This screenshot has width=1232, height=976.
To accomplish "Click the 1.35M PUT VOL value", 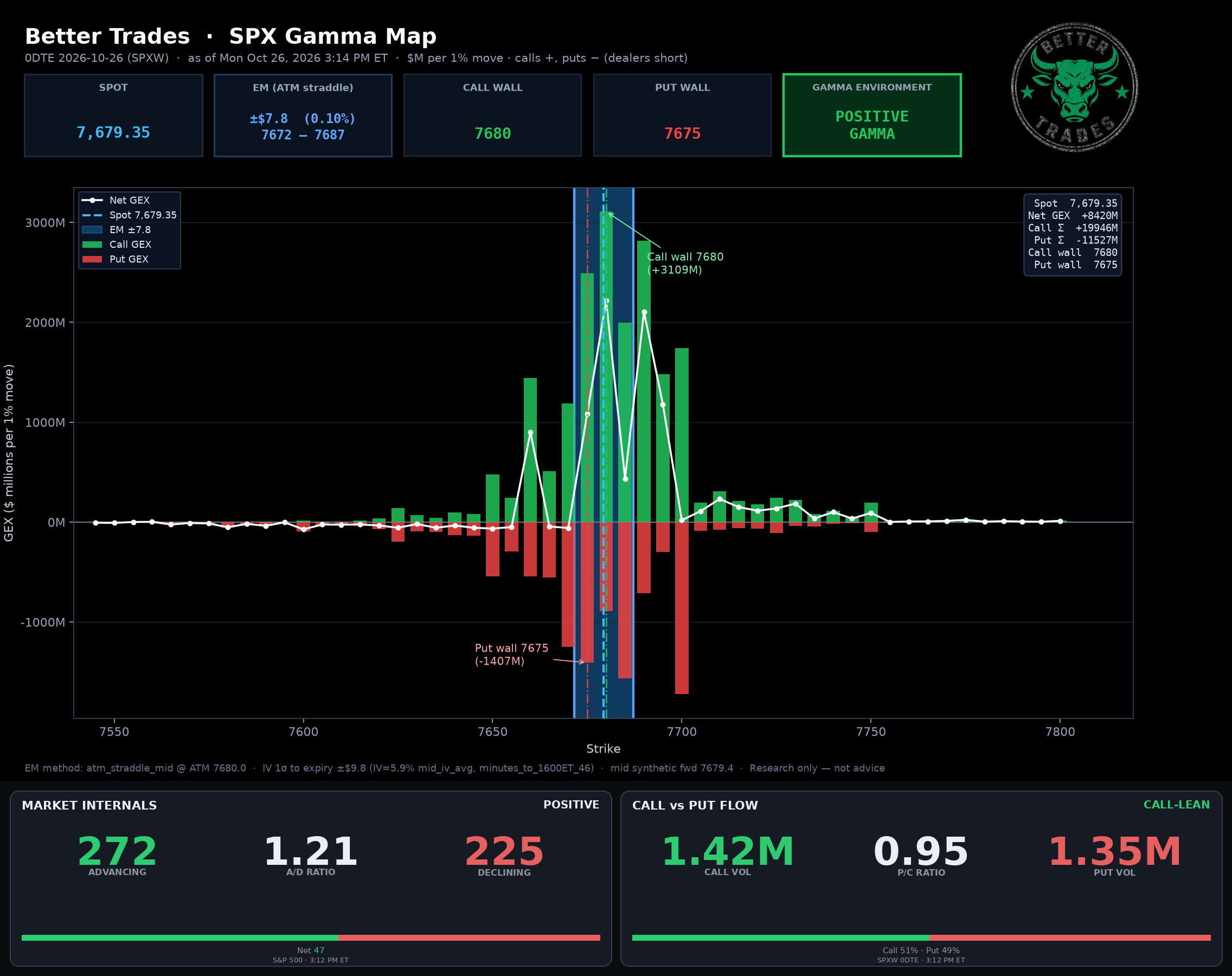I will click(1114, 851).
